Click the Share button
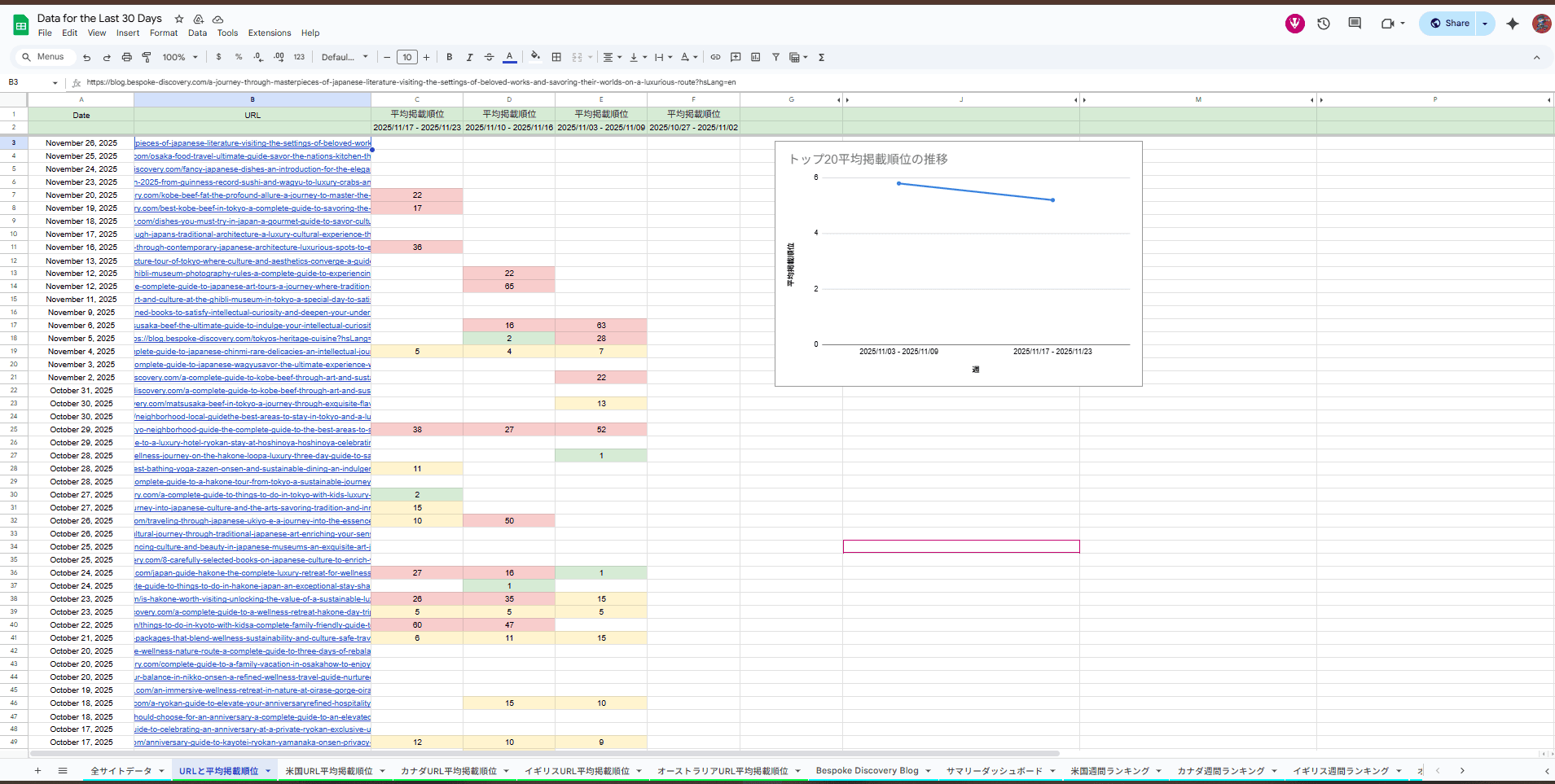This screenshot has width=1555, height=784. click(1449, 24)
